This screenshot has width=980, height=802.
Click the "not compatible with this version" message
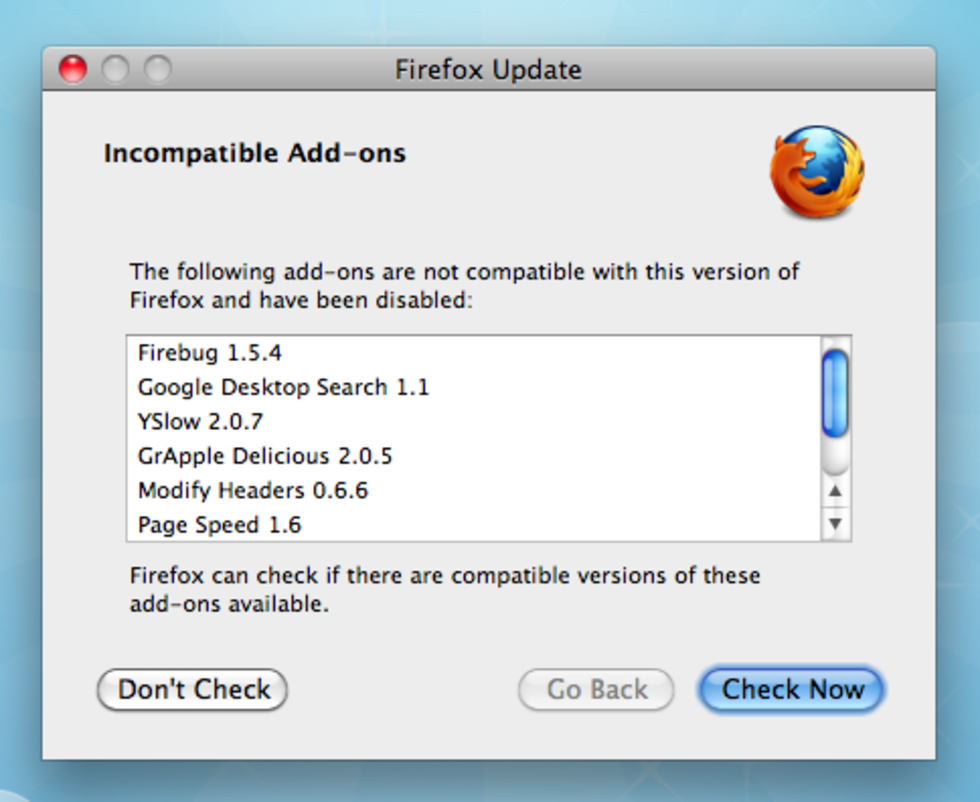click(x=464, y=285)
